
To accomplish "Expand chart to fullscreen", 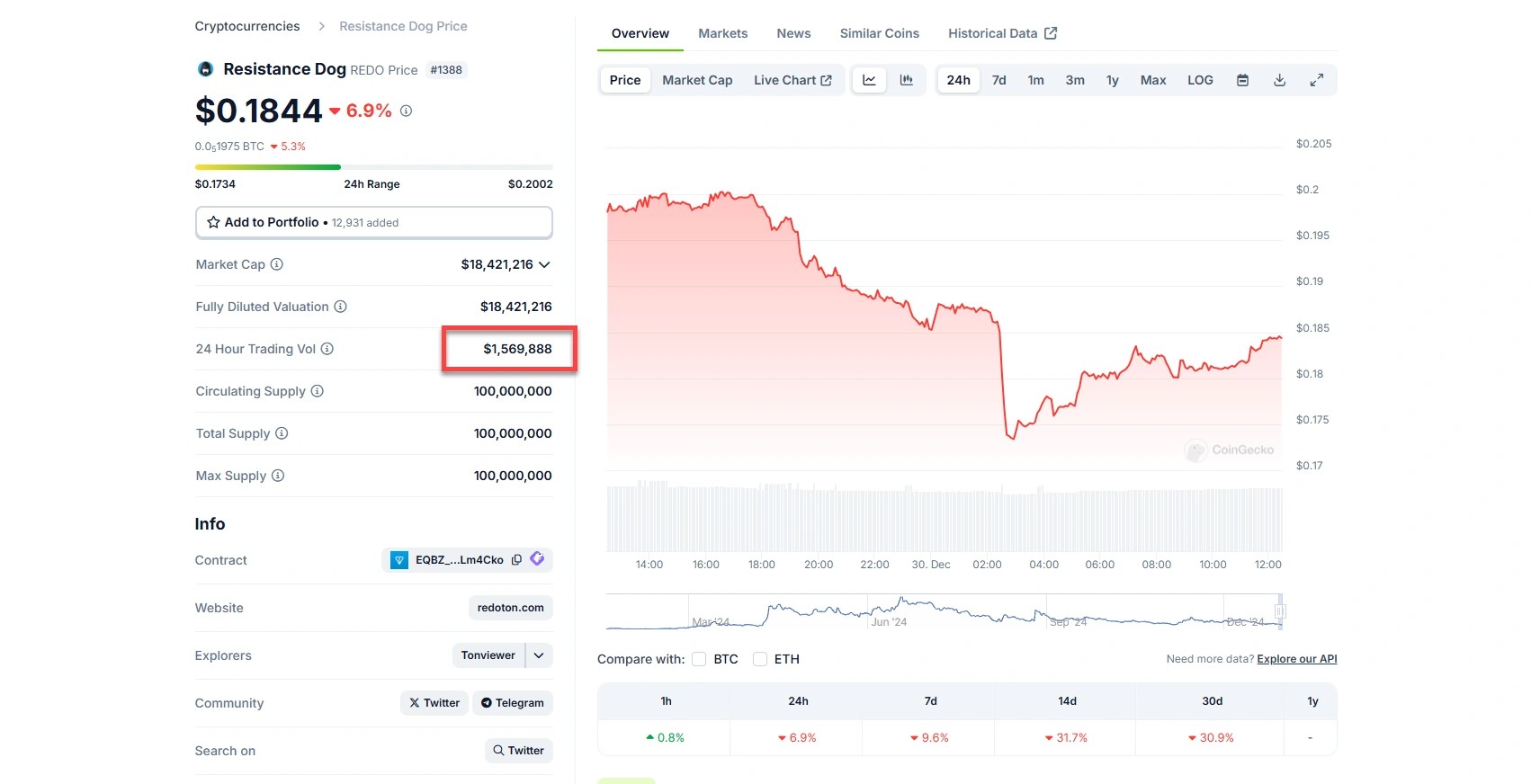I will [1317, 80].
